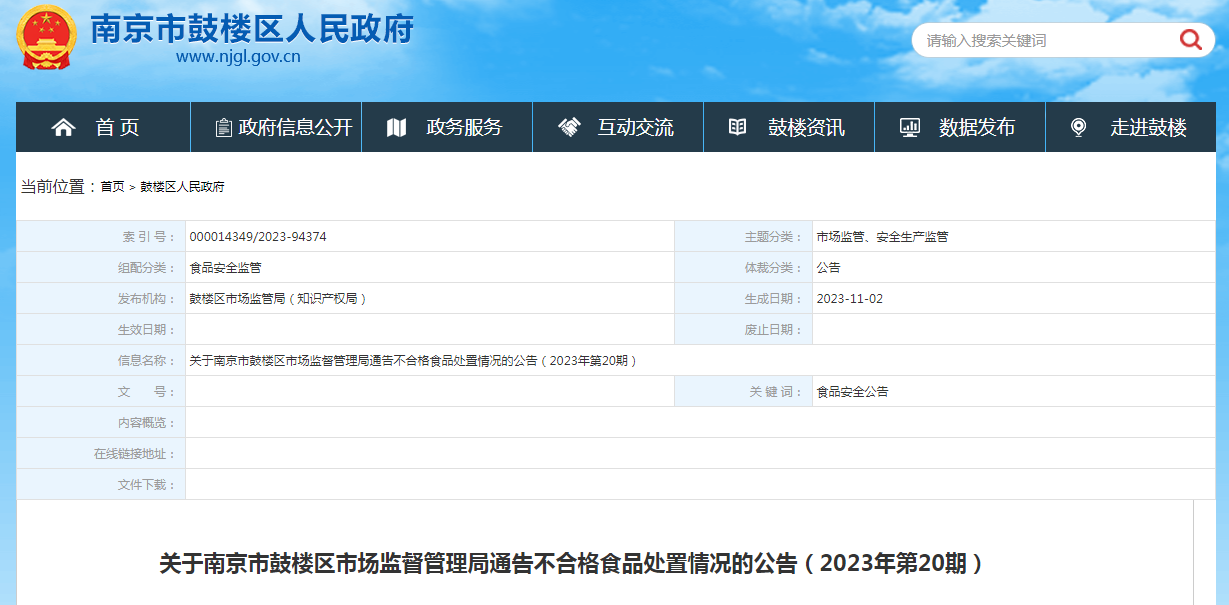Click the red magnifier search icon
Image resolution: width=1229 pixels, height=605 pixels.
(1190, 40)
